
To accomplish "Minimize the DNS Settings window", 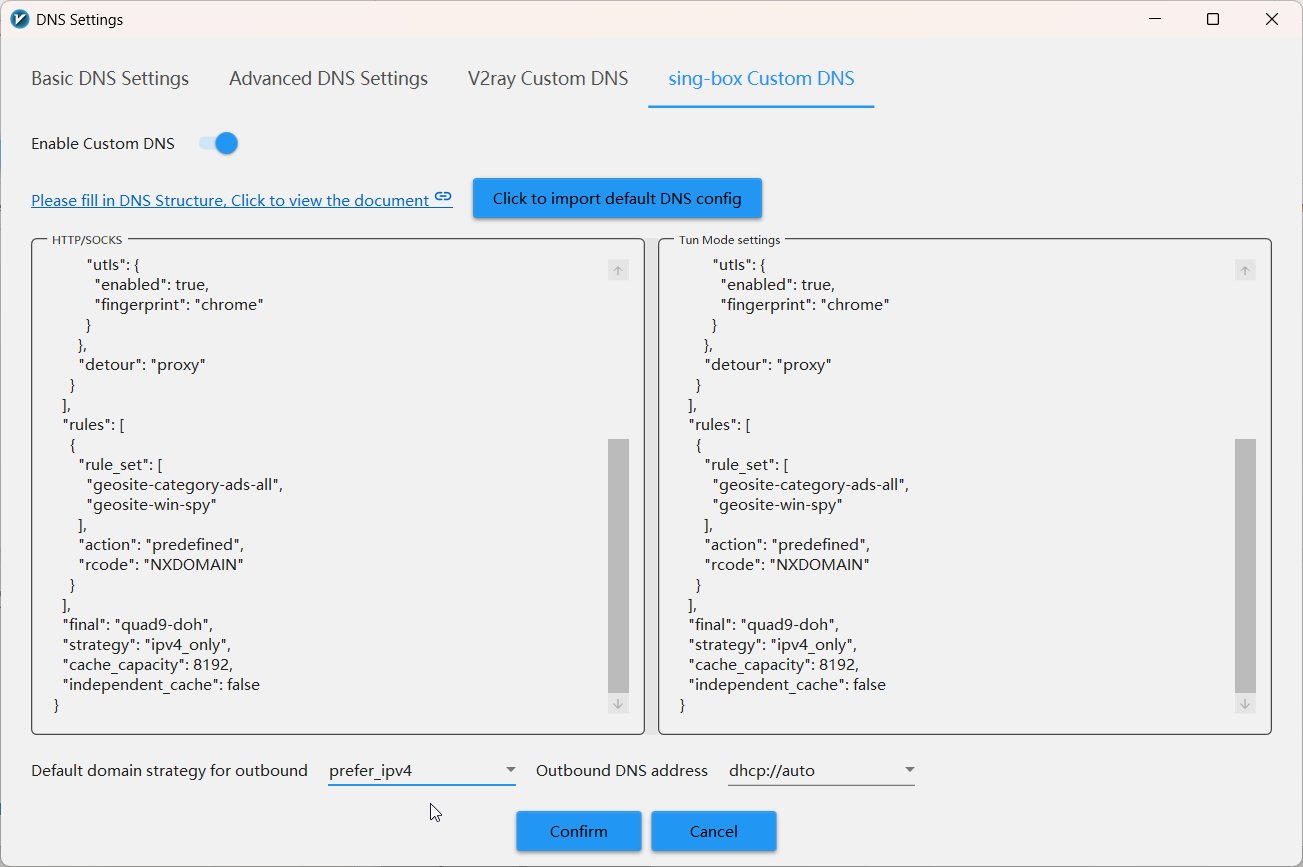I will coord(1155,19).
